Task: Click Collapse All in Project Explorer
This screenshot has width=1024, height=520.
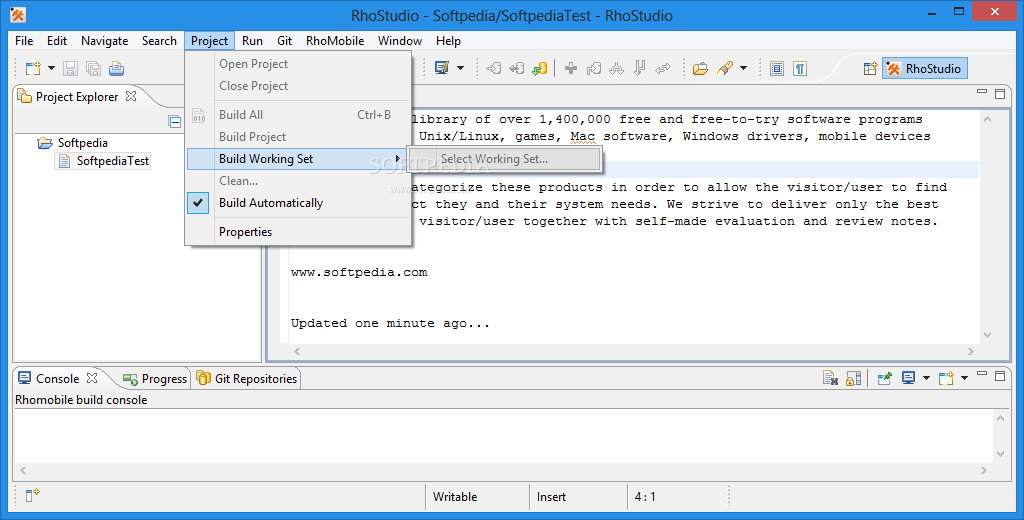Action: pyautogui.click(x=174, y=122)
